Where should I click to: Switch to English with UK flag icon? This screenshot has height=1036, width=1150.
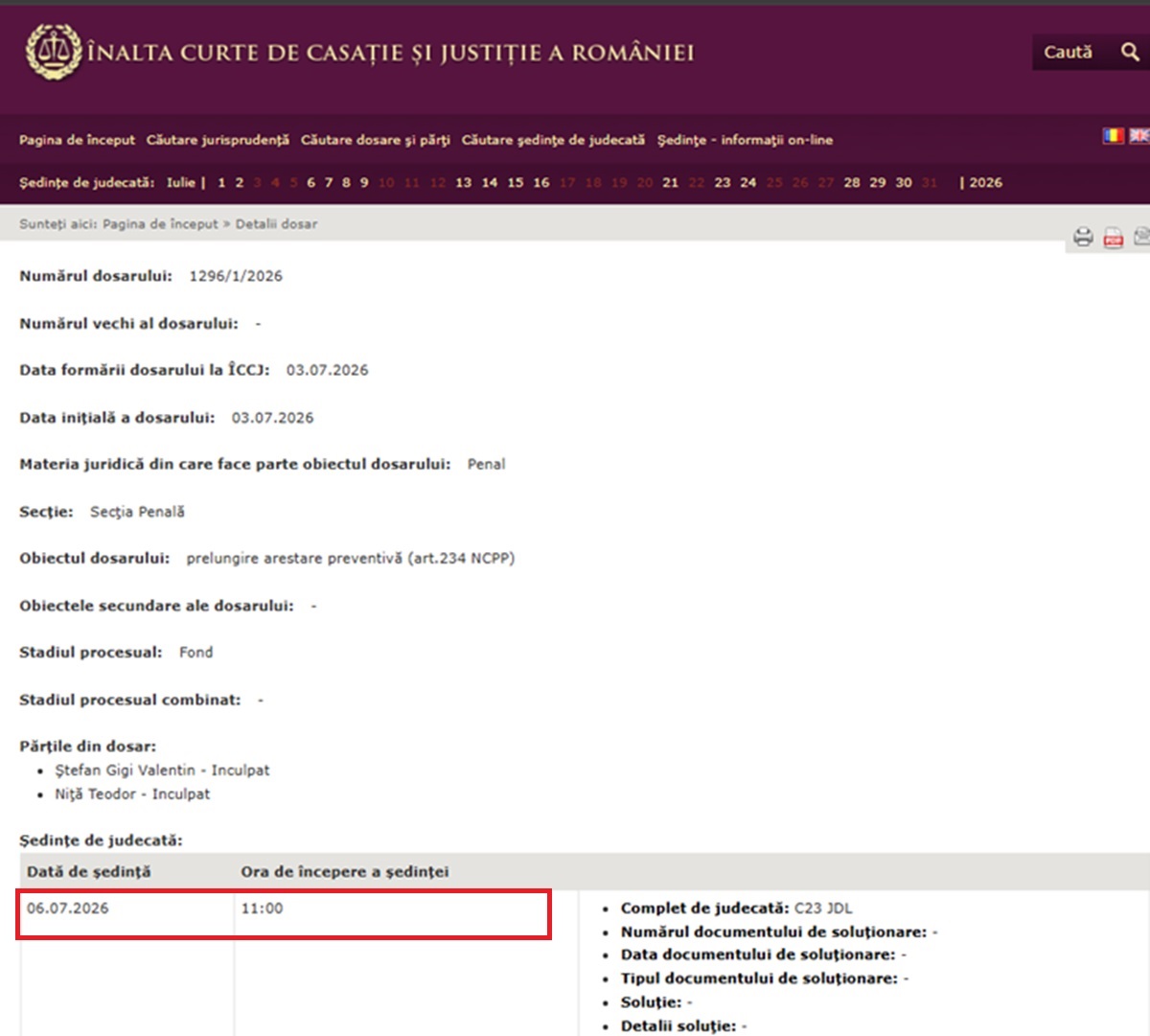click(x=1138, y=136)
